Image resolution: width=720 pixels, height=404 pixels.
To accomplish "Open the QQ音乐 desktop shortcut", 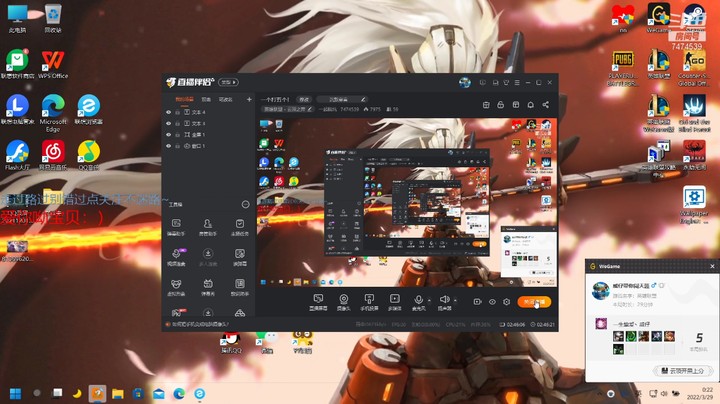I will 89,155.
